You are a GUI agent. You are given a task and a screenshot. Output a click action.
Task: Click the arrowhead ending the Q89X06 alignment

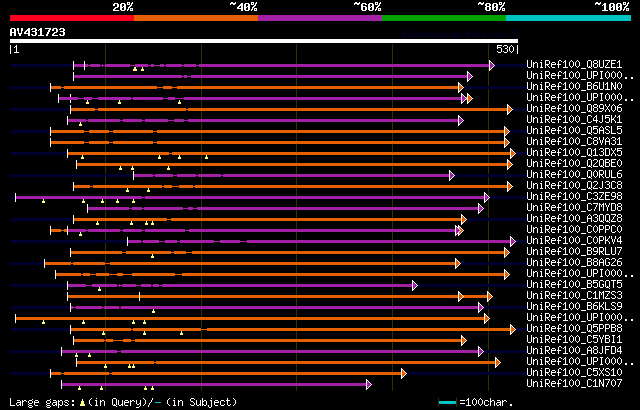pos(510,109)
